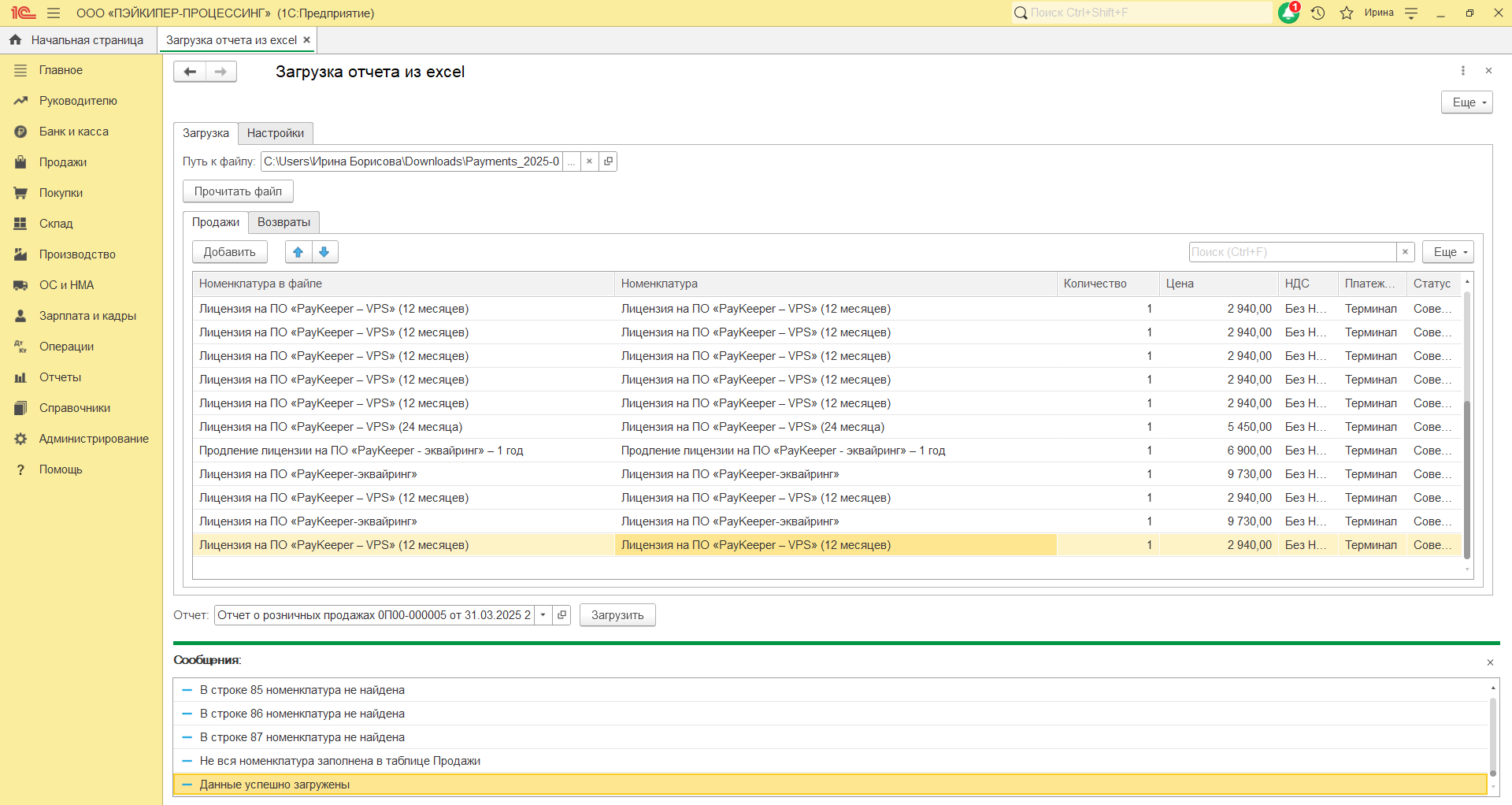
Task: Open the Операции section
Action: click(x=66, y=347)
